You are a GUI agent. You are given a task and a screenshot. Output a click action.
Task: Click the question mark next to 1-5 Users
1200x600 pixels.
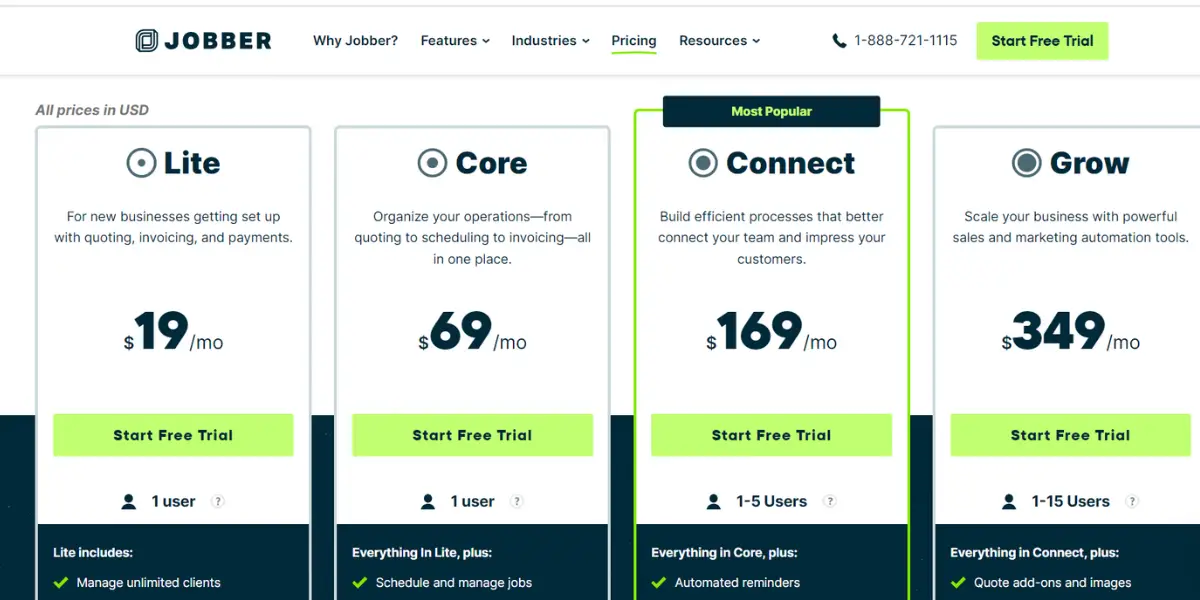point(829,502)
